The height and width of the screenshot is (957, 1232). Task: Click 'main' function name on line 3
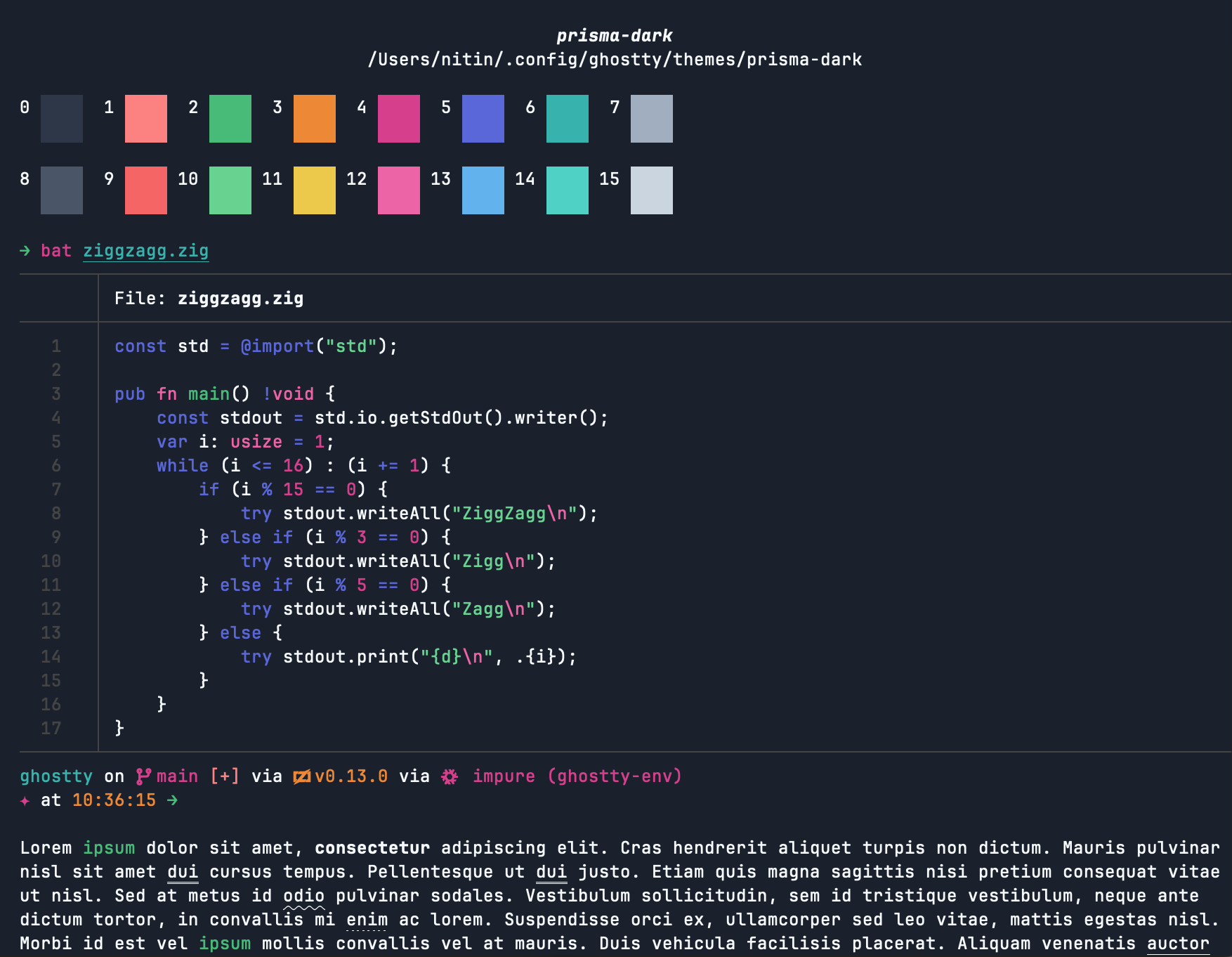(x=209, y=394)
